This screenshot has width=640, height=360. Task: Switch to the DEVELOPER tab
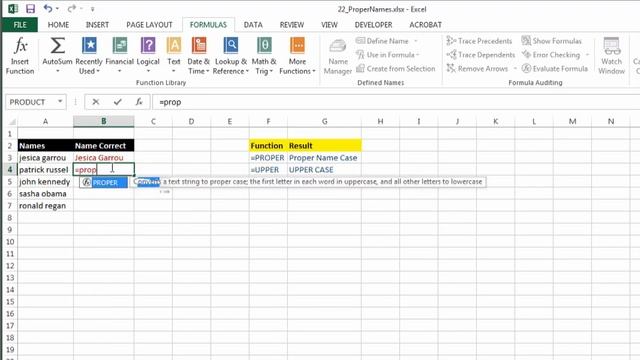[x=373, y=25]
